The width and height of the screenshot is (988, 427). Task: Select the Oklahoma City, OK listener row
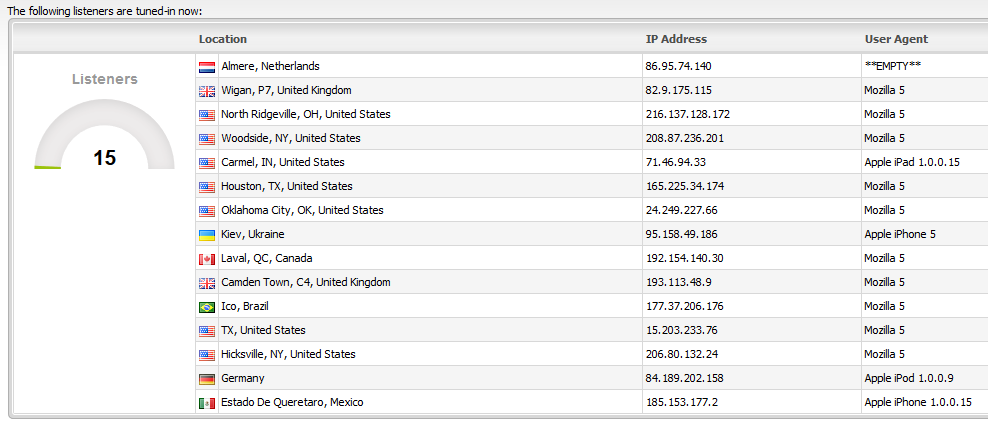tap(302, 210)
